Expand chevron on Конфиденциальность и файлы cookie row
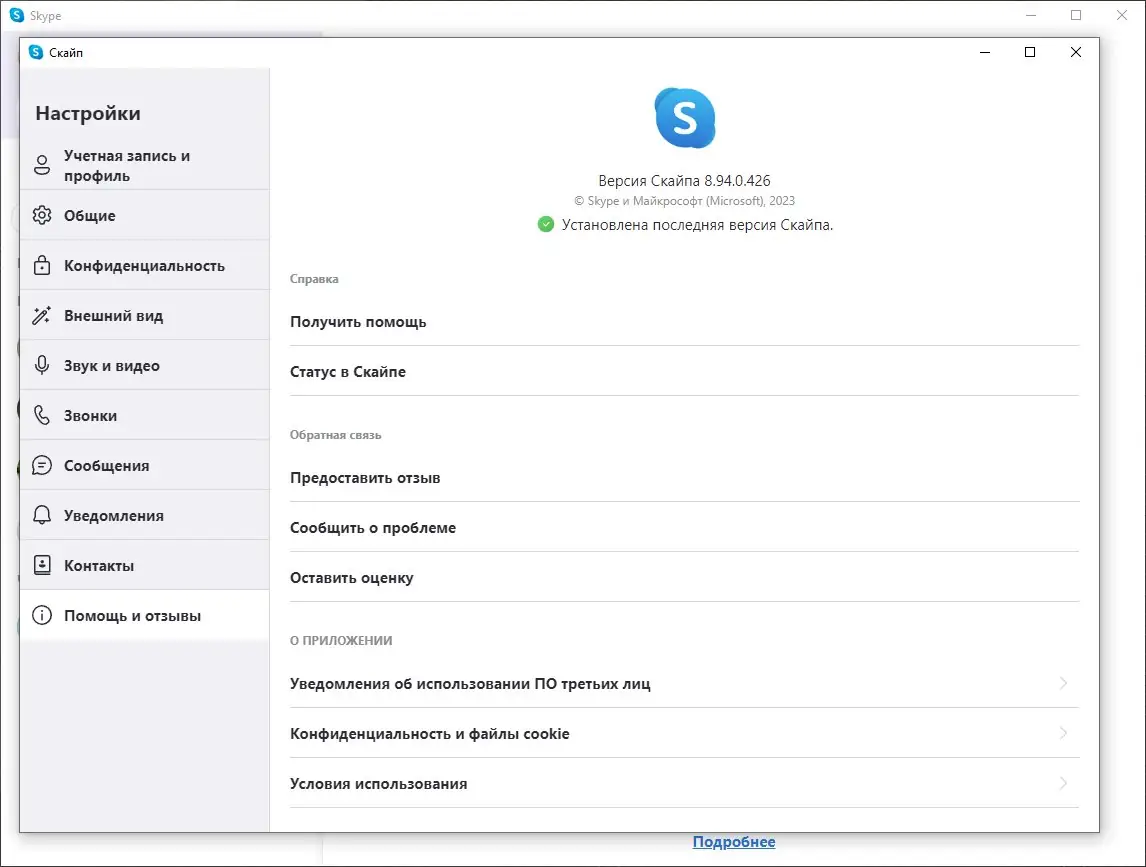This screenshot has width=1146, height=867. (1063, 732)
